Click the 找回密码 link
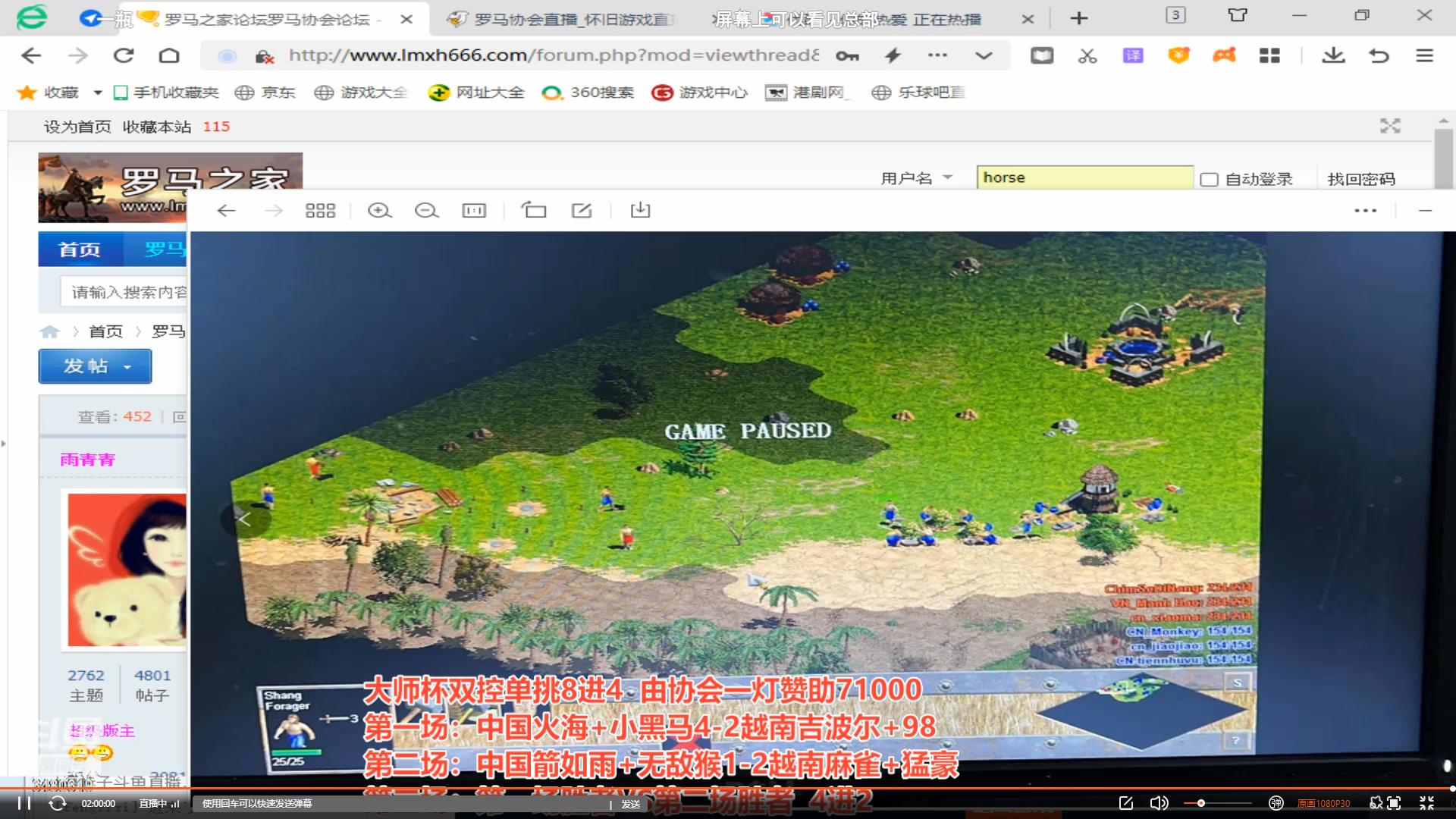The height and width of the screenshot is (819, 1456). point(1360,179)
